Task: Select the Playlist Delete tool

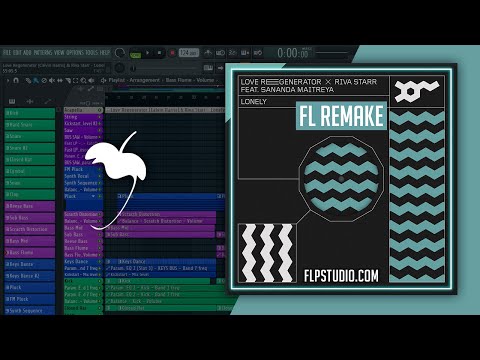Action: pos(44,80)
